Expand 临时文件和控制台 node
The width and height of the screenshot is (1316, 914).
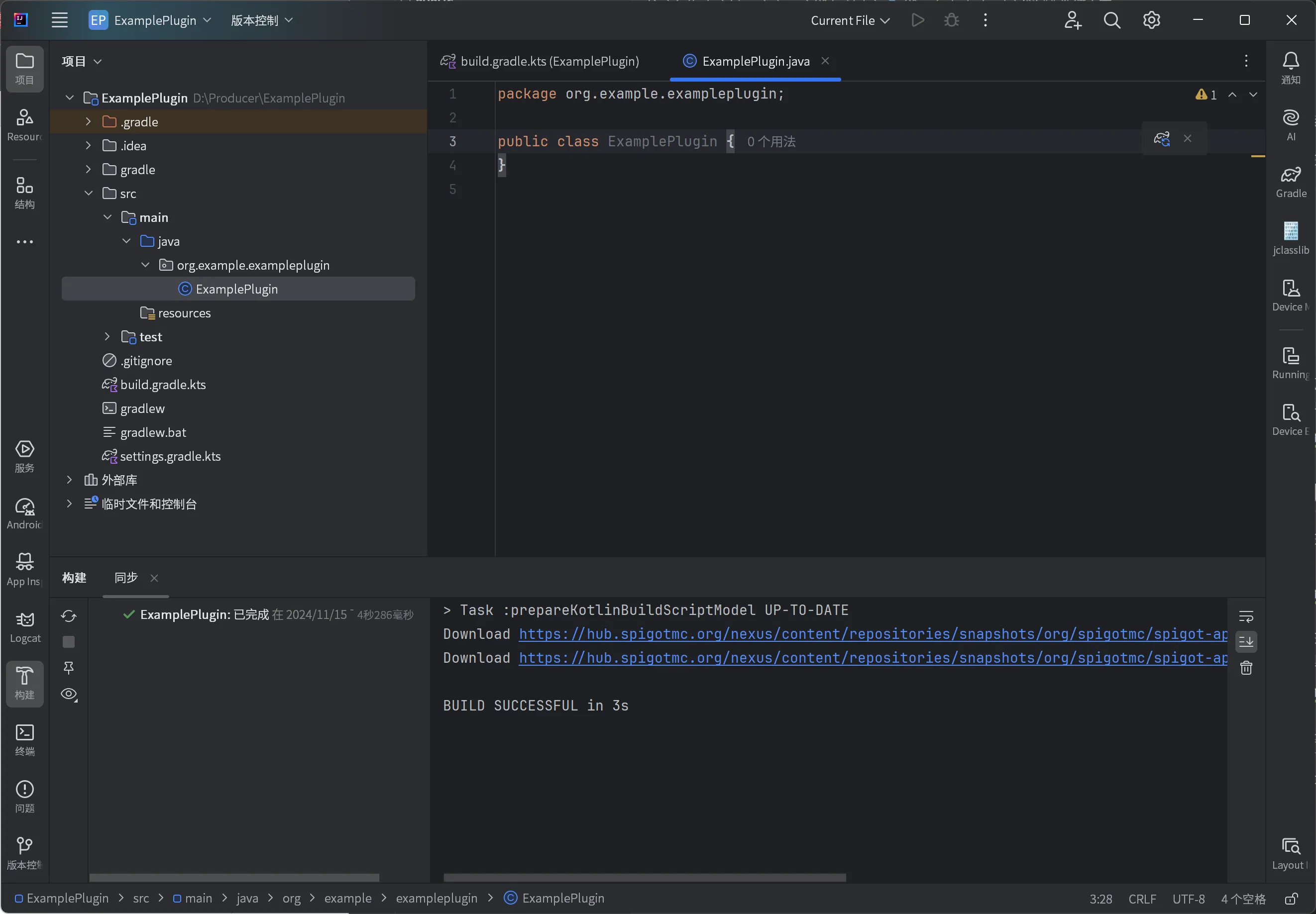pos(69,504)
